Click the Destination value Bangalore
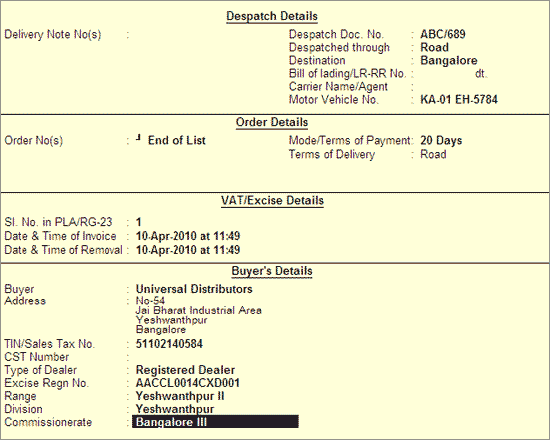Image resolution: width=550 pixels, height=440 pixels. pos(449,60)
